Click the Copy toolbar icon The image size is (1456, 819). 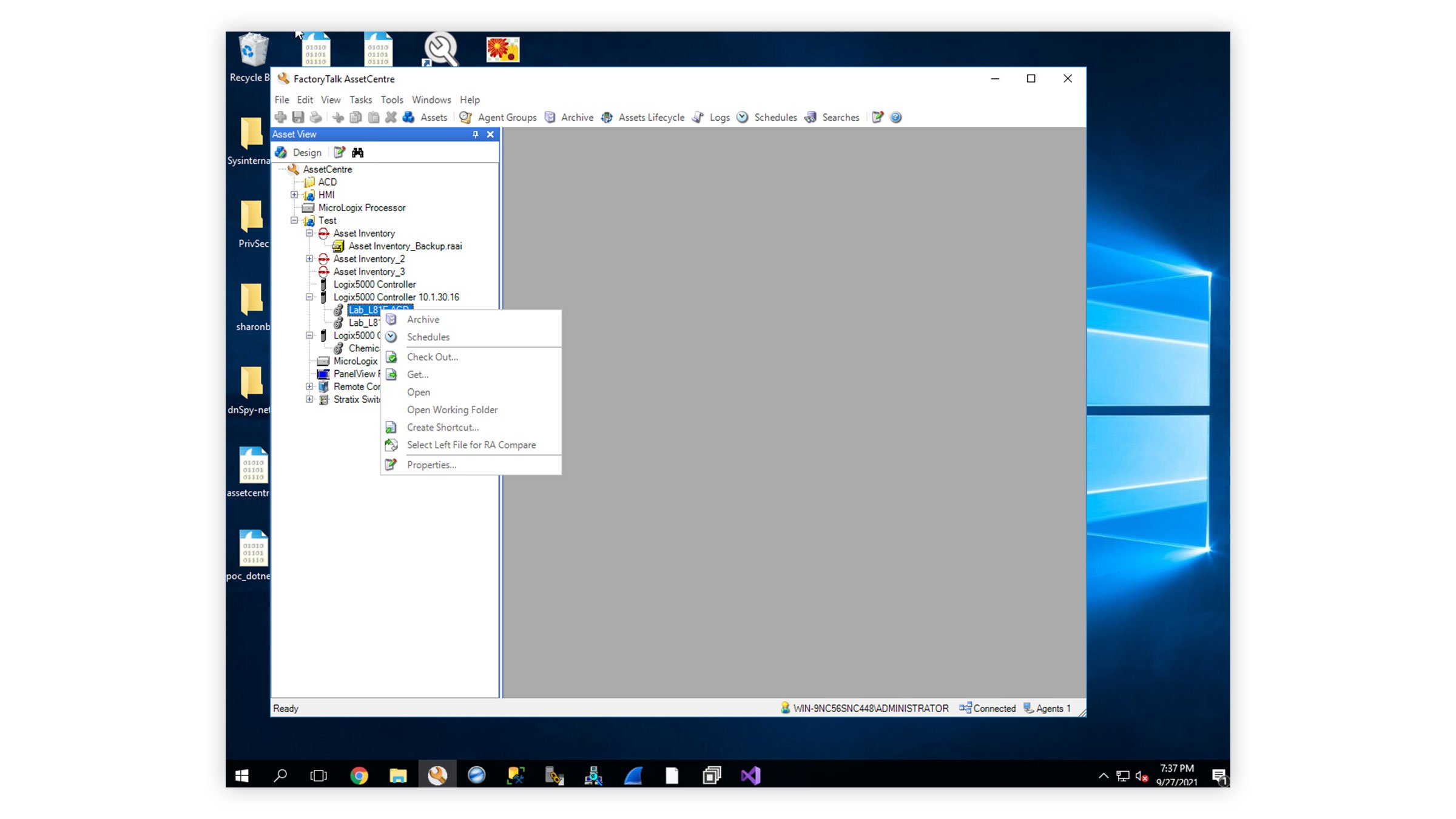tap(356, 117)
